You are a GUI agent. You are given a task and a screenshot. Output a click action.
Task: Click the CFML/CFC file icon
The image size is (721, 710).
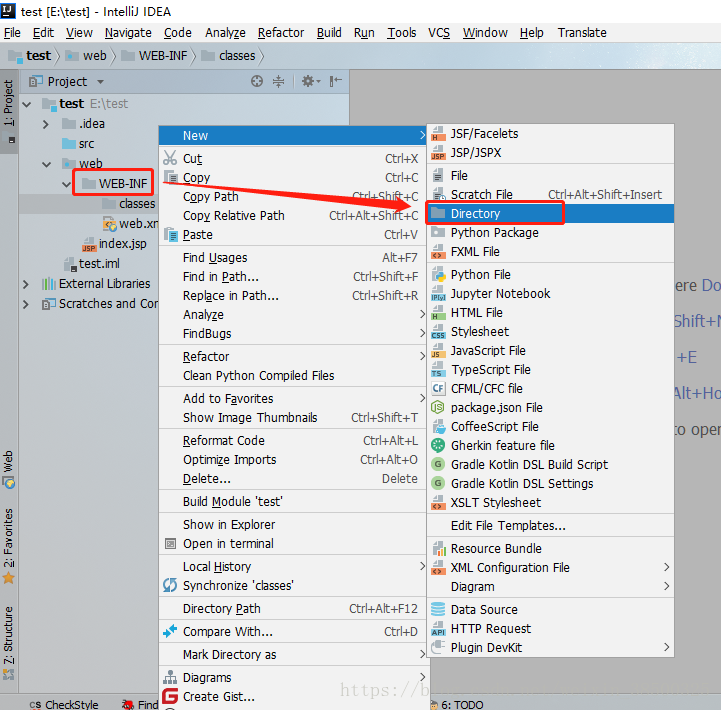[438, 389]
